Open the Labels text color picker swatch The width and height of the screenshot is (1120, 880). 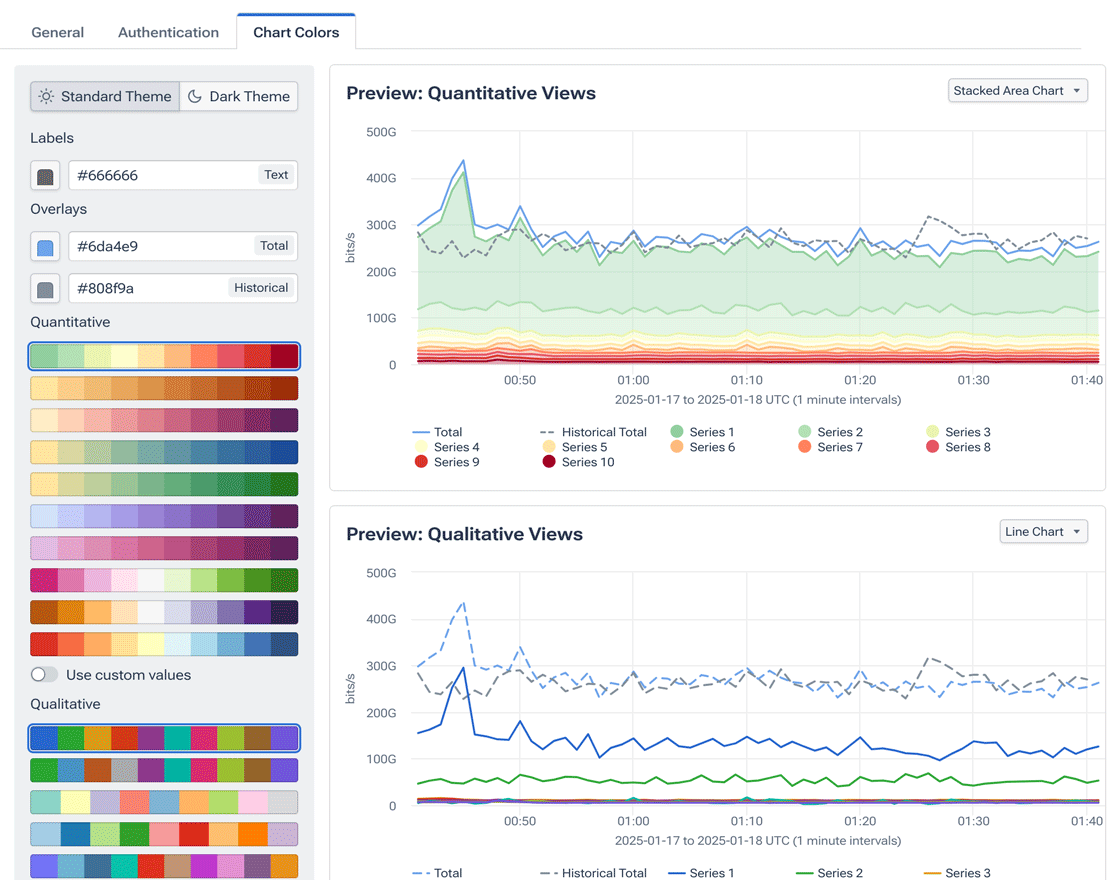tap(45, 176)
